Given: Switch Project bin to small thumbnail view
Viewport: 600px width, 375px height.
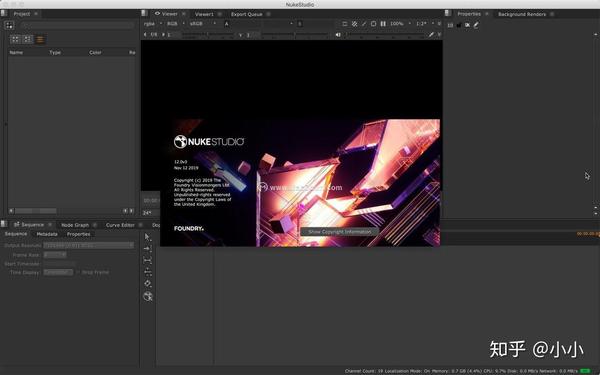Looking at the screenshot, I should pyautogui.click(x=28, y=39).
